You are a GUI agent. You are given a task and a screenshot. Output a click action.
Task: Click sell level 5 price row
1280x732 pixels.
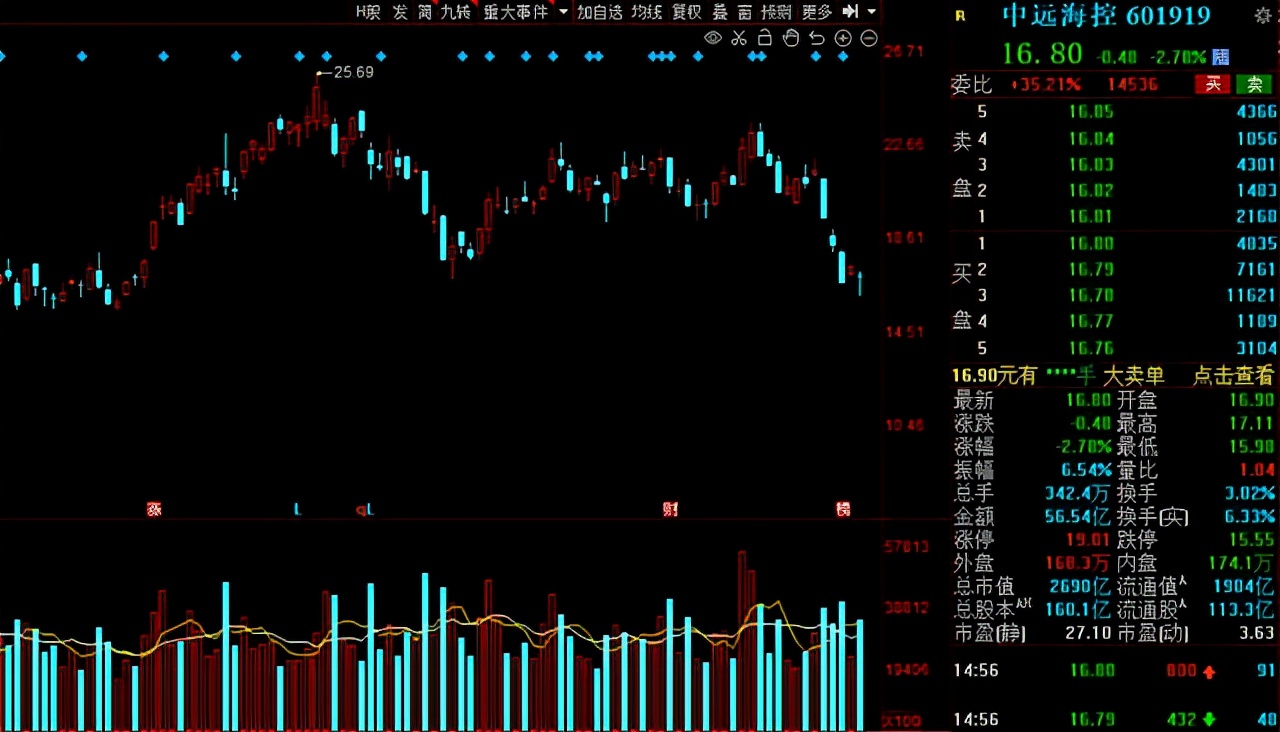click(1114, 112)
